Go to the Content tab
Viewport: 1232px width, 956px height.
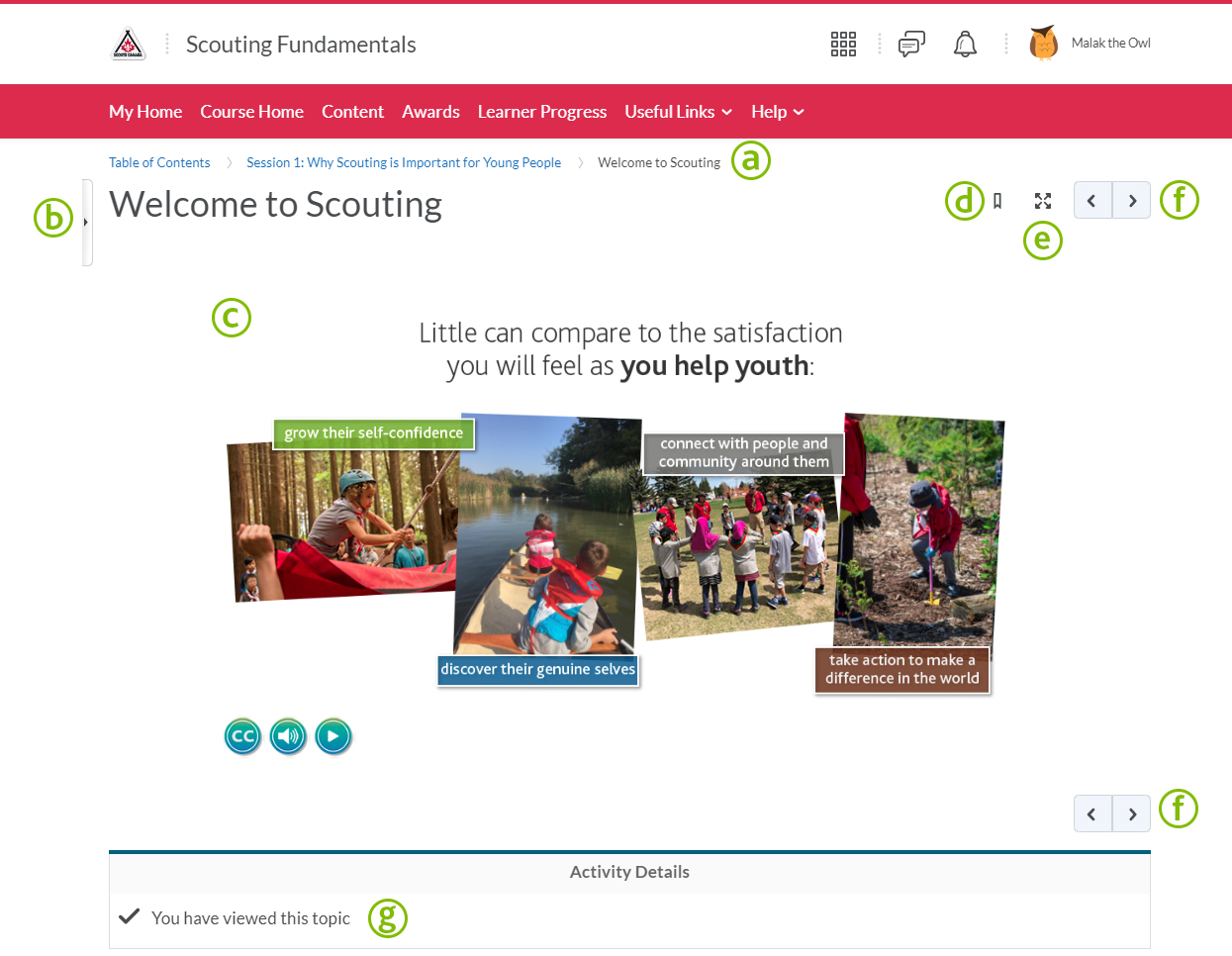352,112
